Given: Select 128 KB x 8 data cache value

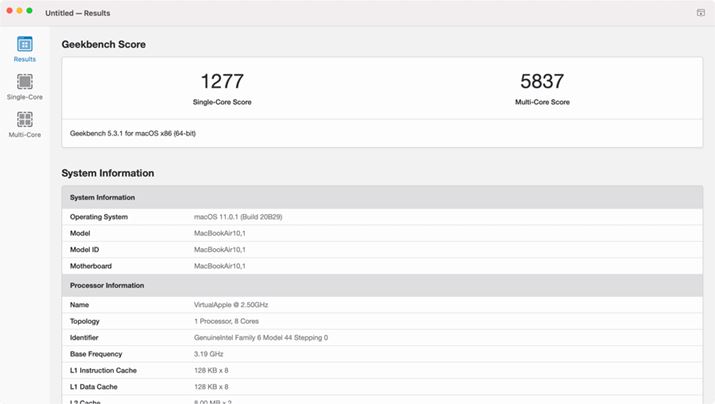Looking at the screenshot, I should tap(211, 387).
